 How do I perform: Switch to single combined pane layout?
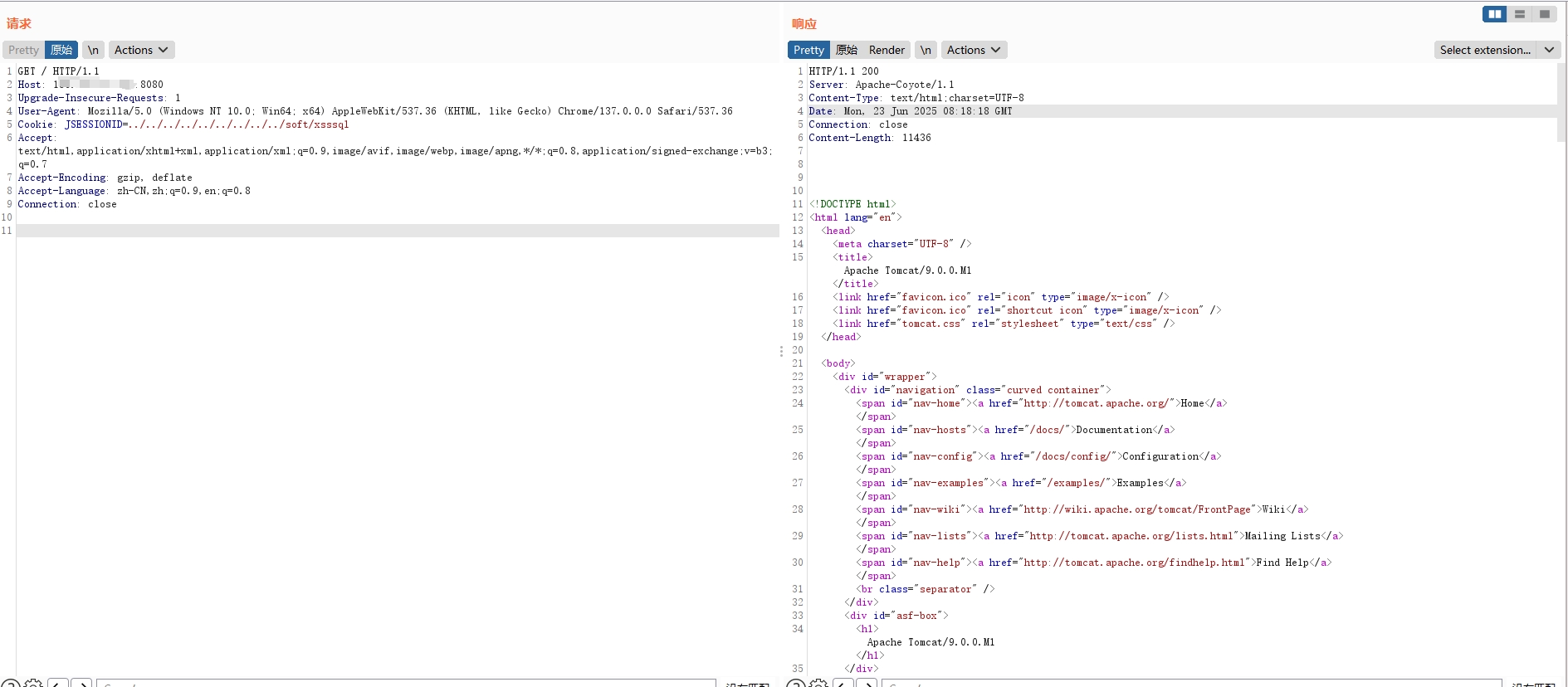(1545, 14)
